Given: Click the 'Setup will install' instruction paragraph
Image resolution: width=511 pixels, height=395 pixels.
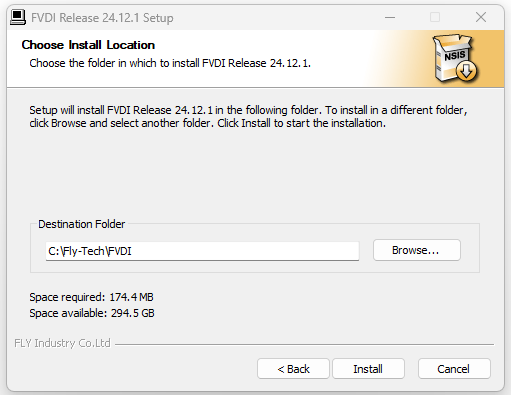Looking at the screenshot, I should click(248, 117).
